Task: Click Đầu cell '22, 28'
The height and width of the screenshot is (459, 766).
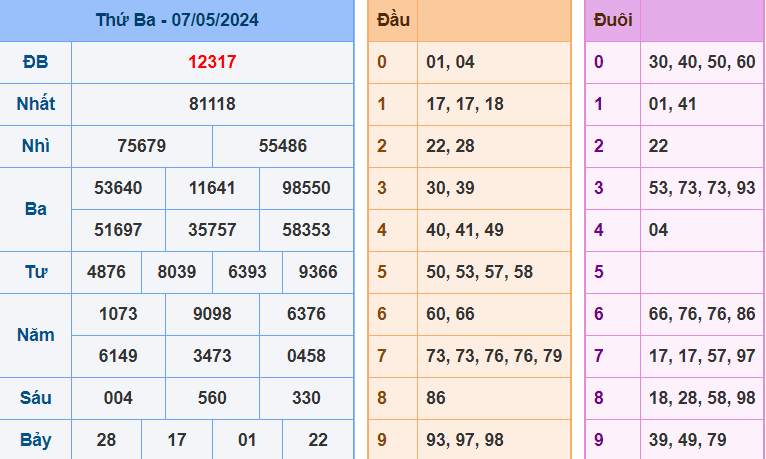Action: point(450,146)
